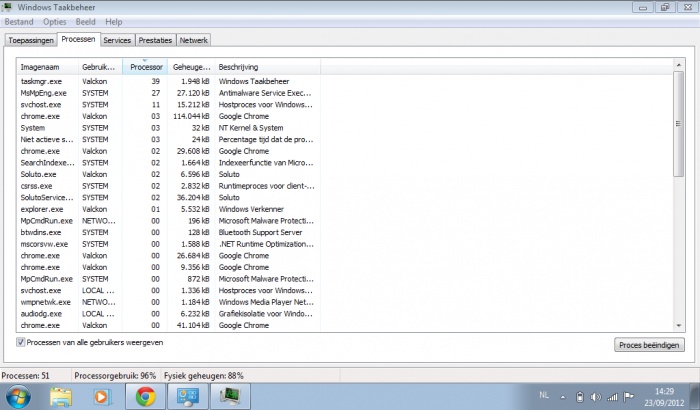Open the Help menu
This screenshot has width=700, height=410.
click(113, 22)
